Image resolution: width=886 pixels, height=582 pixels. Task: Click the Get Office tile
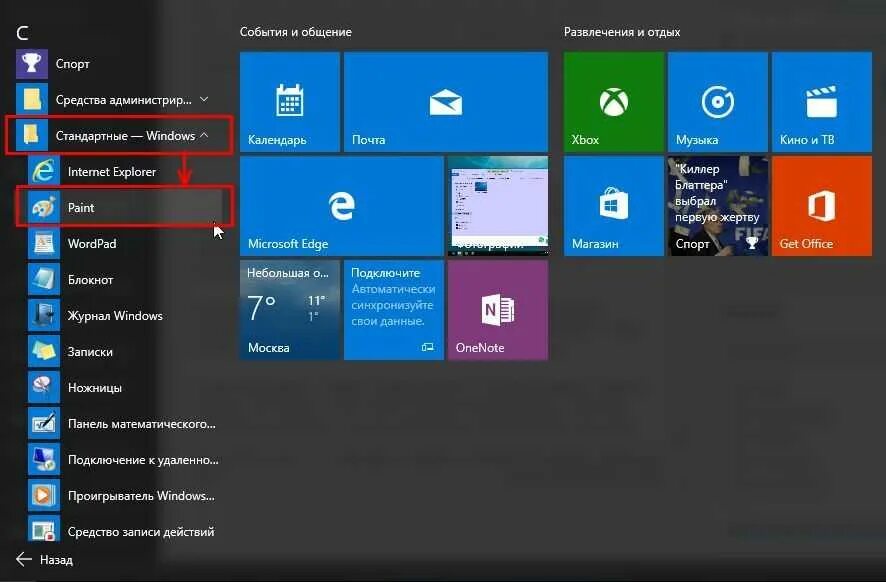(822, 206)
